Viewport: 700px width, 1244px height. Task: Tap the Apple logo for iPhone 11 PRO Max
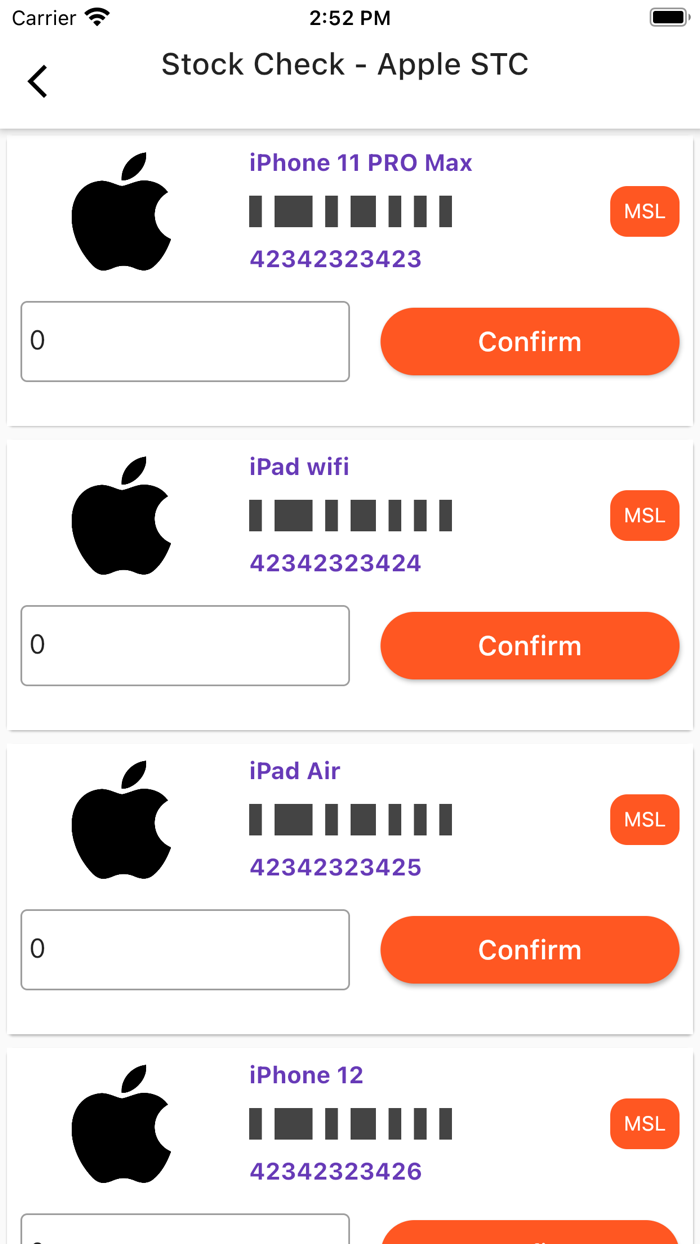tap(122, 211)
